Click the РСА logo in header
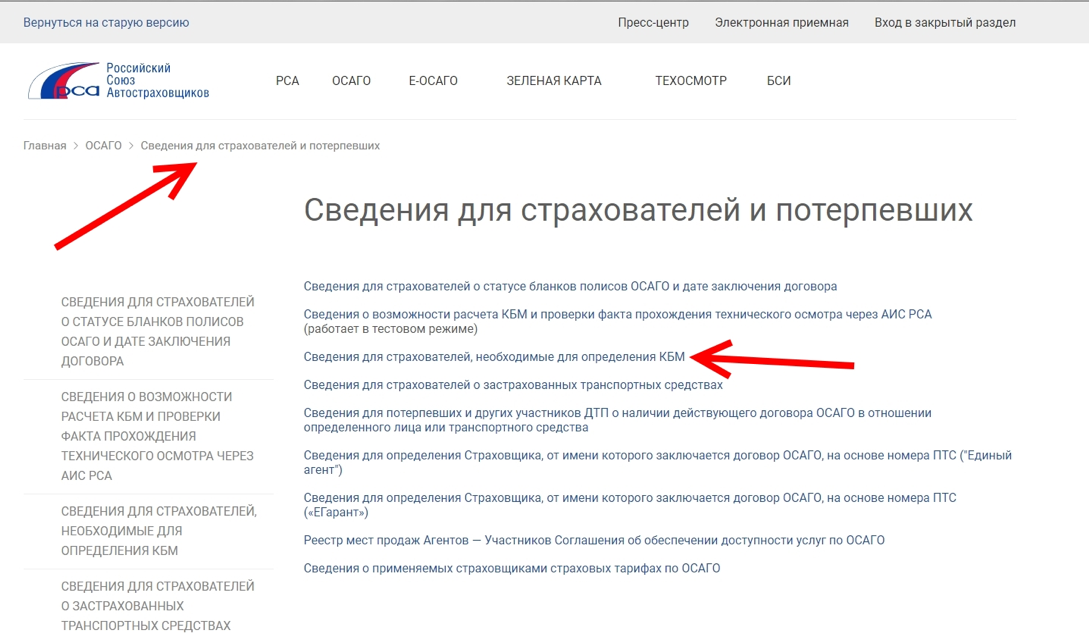 pyautogui.click(x=118, y=81)
